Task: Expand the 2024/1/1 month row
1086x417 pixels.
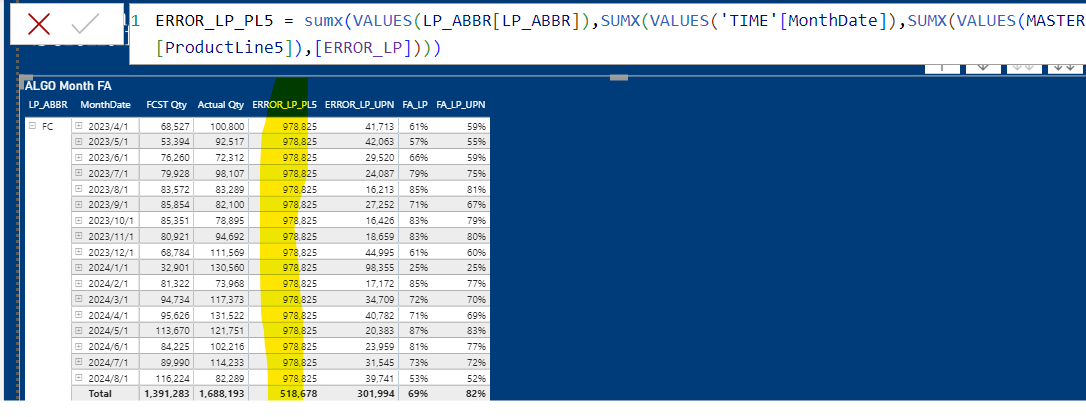Action: 78,267
